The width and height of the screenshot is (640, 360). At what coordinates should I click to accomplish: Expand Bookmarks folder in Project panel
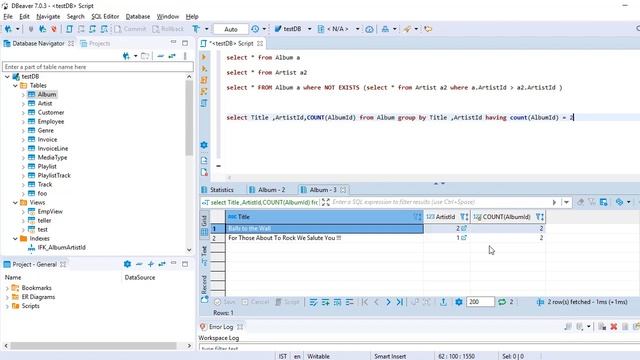coord(7,288)
